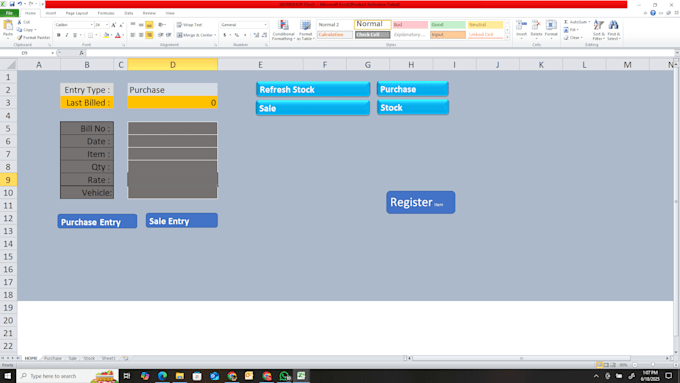Switch to the Page Layout ribbon tab
This screenshot has width=680, height=383.
click(77, 13)
